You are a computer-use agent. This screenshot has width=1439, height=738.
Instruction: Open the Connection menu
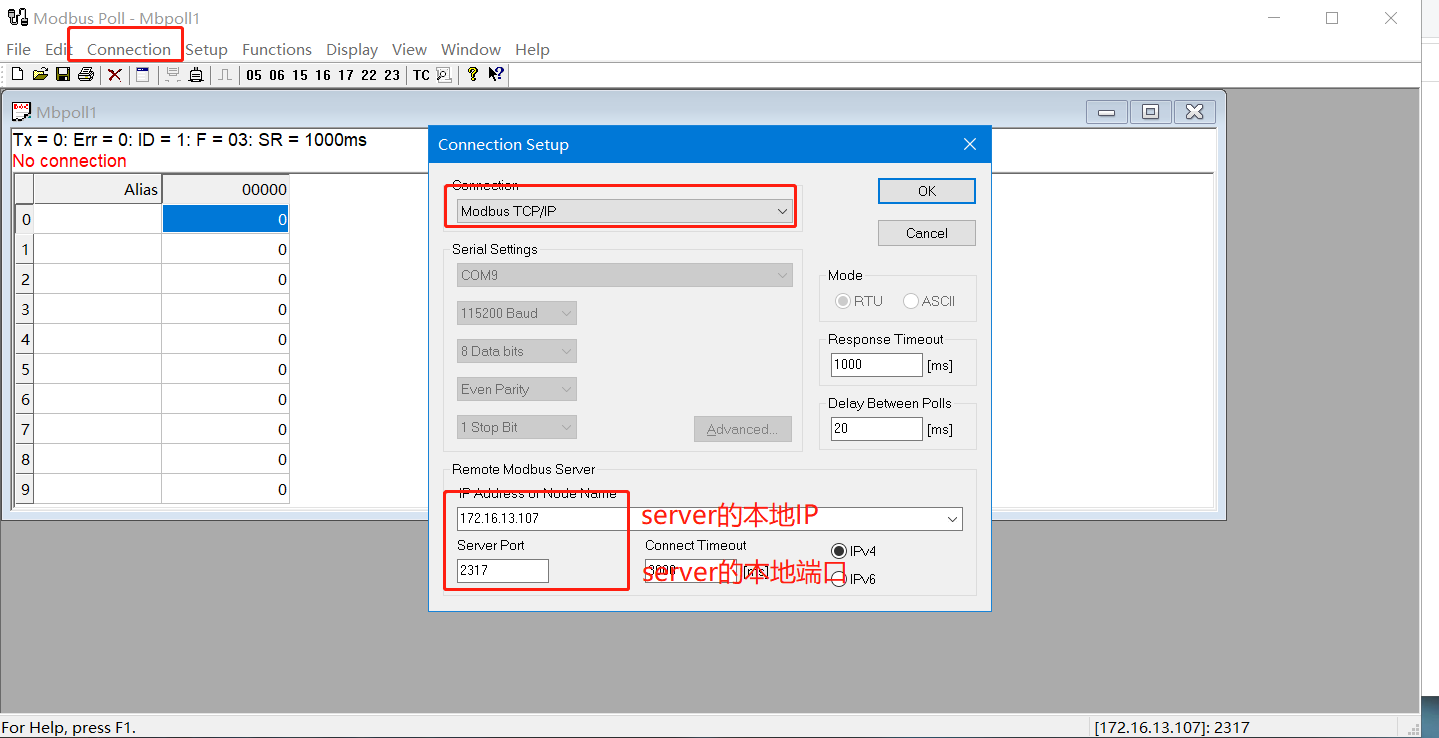pos(129,49)
